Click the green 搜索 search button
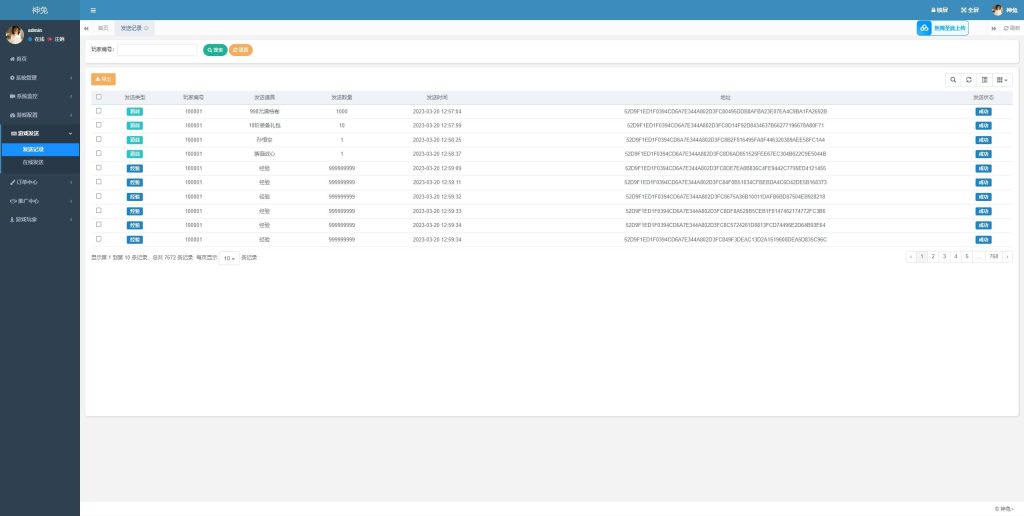 pyautogui.click(x=215, y=49)
